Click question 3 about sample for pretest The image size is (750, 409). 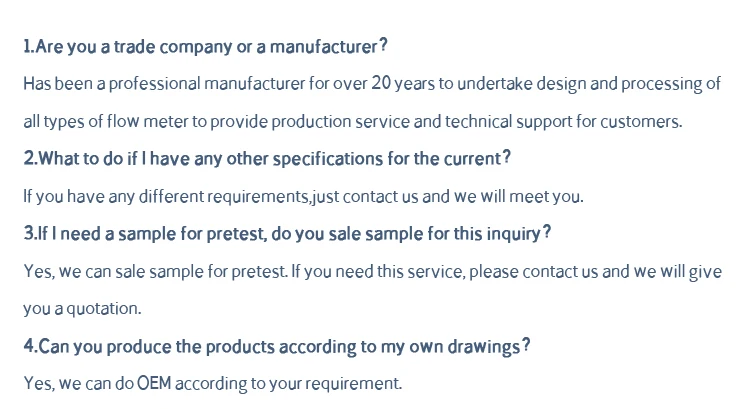pyautogui.click(x=287, y=233)
